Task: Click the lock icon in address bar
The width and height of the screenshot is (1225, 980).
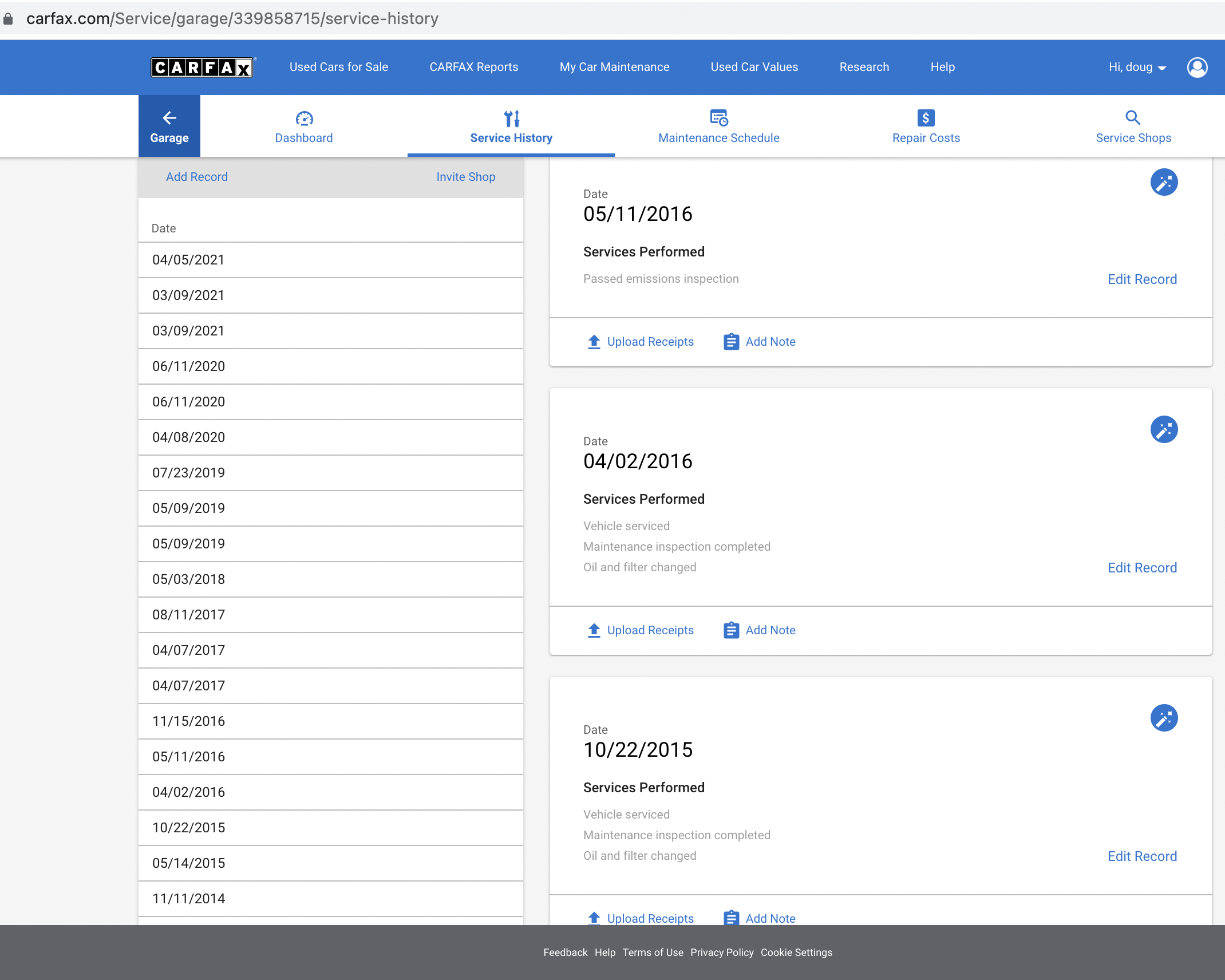Action: [8, 19]
